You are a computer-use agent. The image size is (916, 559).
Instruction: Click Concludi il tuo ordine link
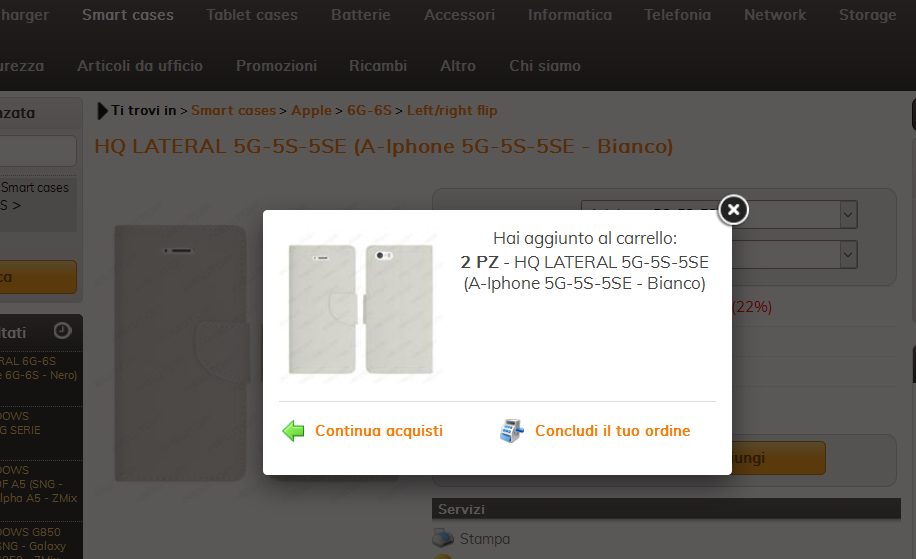[x=612, y=431]
